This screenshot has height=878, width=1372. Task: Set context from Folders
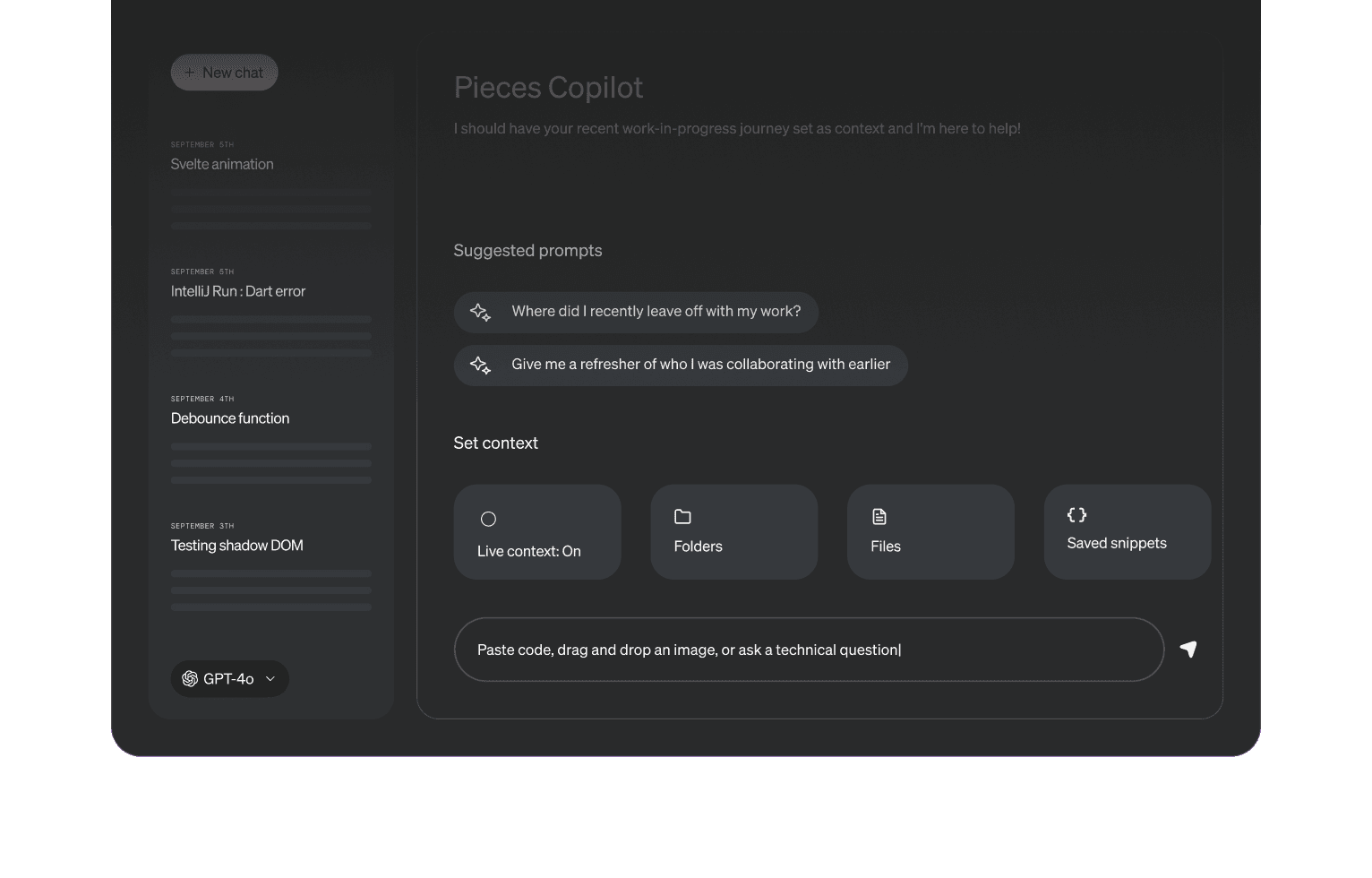pyautogui.click(x=734, y=532)
